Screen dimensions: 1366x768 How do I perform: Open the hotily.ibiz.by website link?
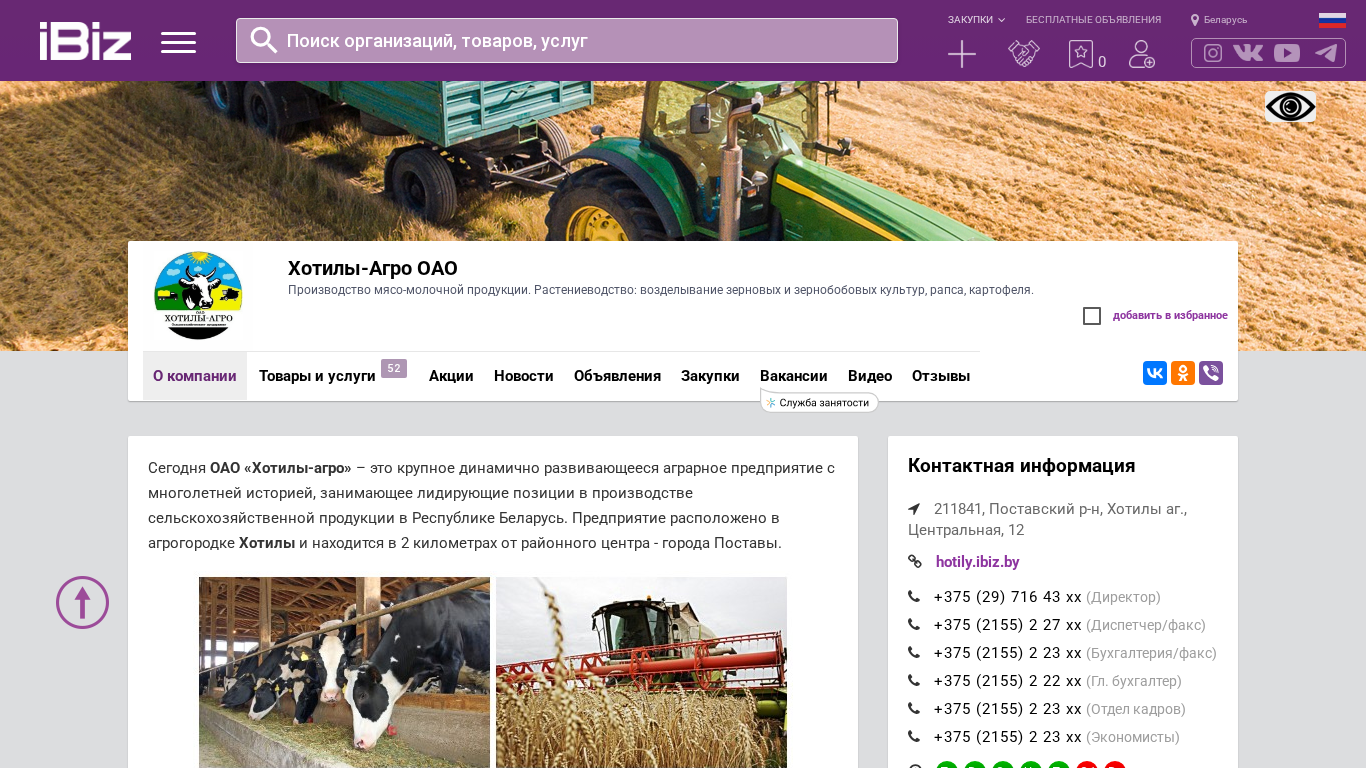(978, 562)
